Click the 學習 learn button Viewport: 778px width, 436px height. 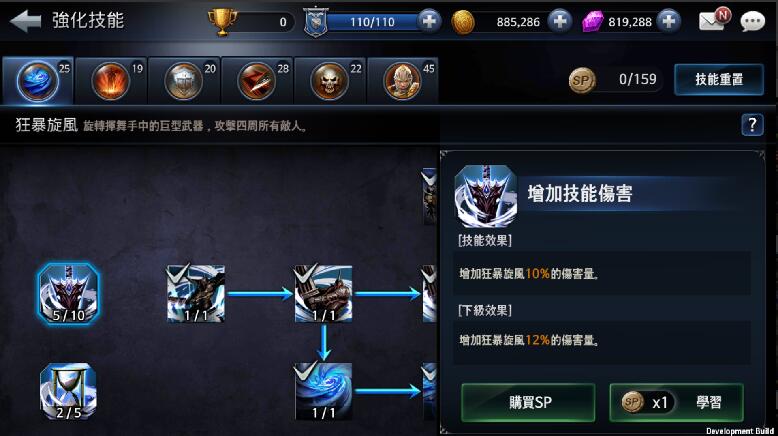pyautogui.click(x=676, y=402)
